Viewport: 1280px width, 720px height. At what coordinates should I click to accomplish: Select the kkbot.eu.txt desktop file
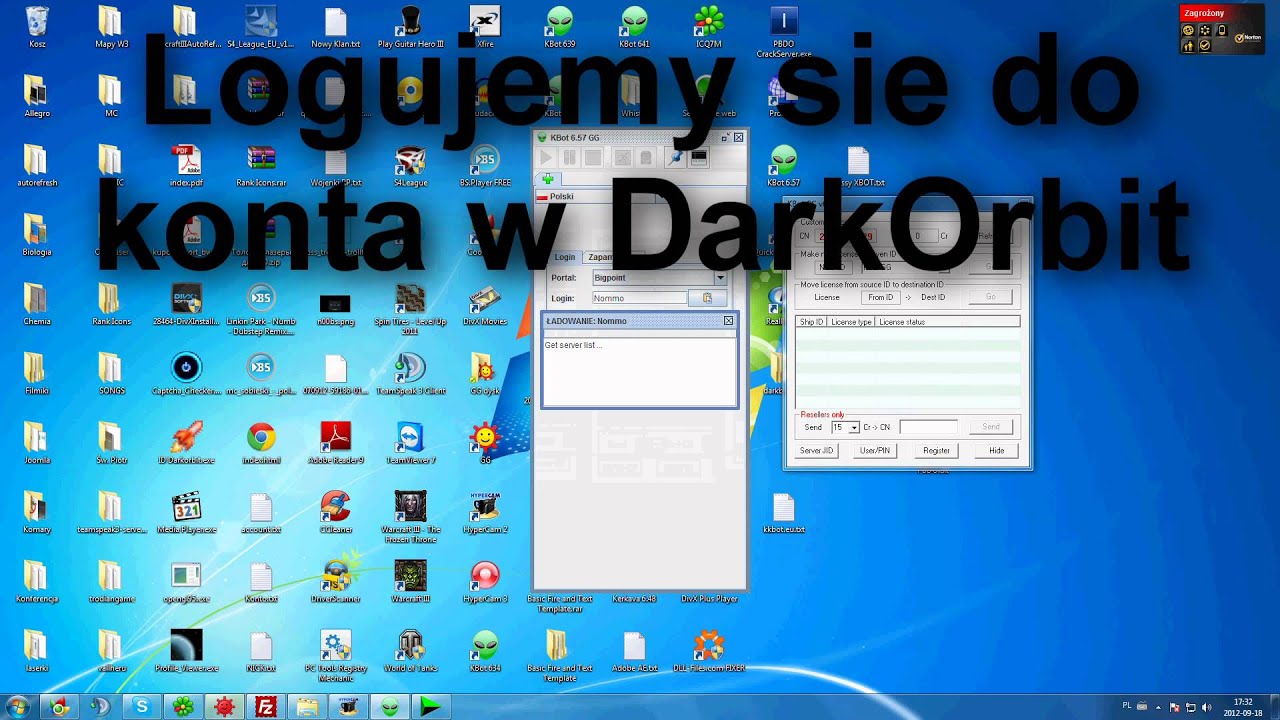(784, 512)
